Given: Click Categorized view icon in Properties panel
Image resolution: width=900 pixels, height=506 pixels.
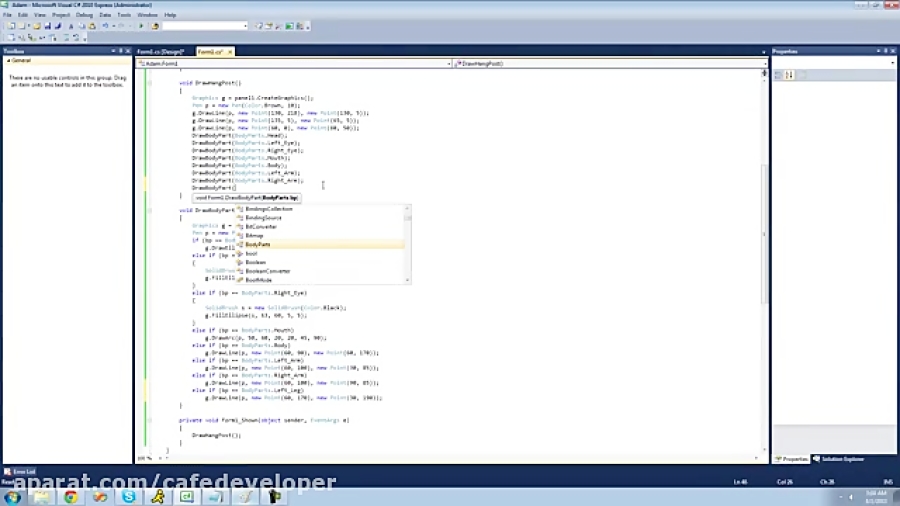Looking at the screenshot, I should pyautogui.click(x=778, y=75).
